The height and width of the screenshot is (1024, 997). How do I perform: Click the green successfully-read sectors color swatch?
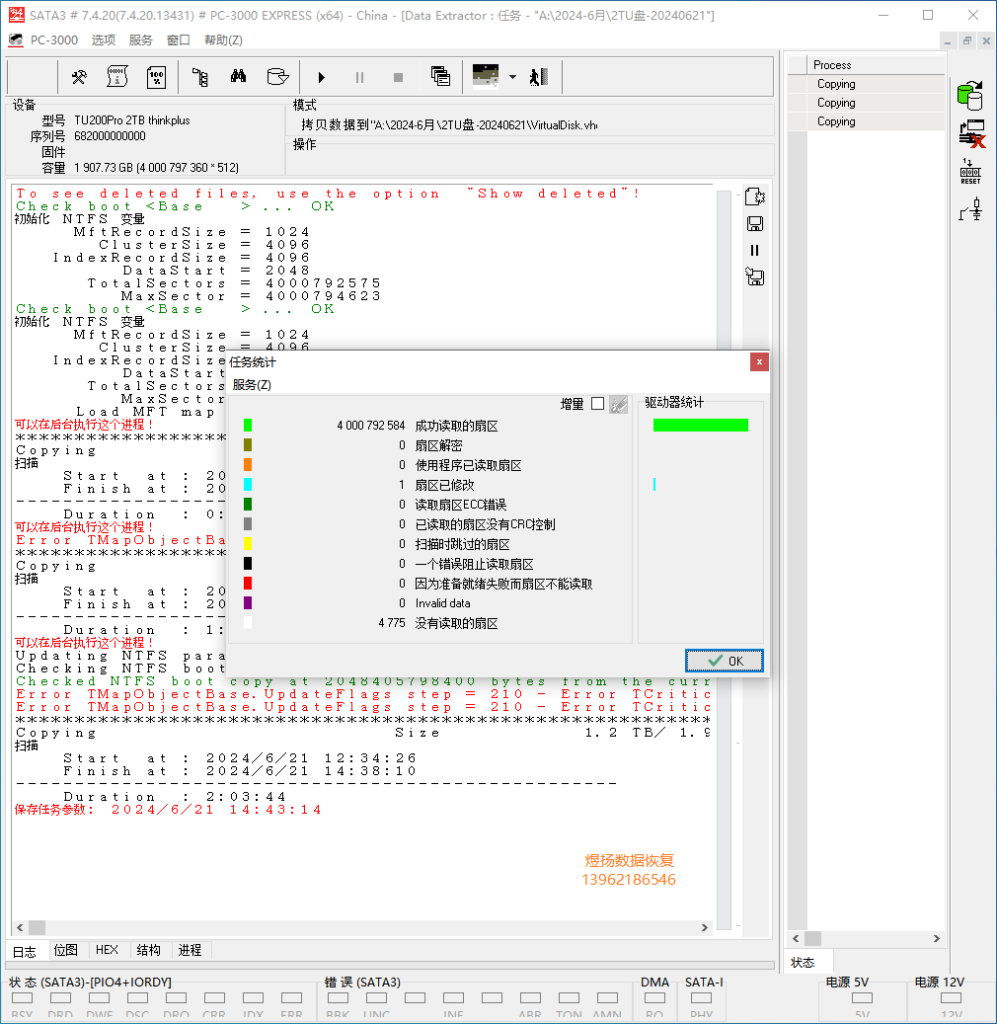pyautogui.click(x=248, y=426)
